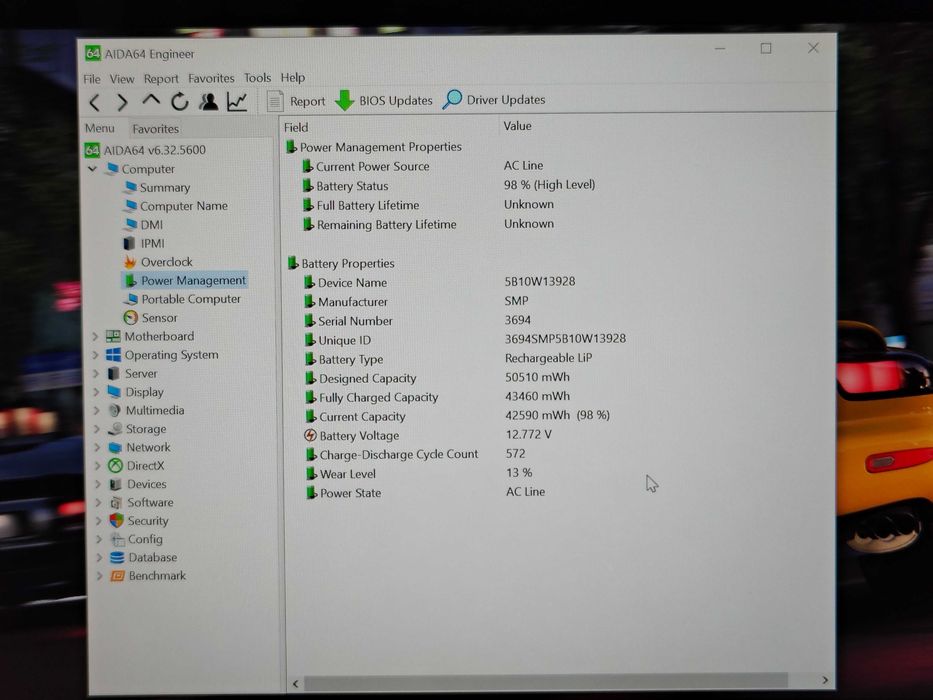
Task: Expand the Network tree node
Action: 98,448
